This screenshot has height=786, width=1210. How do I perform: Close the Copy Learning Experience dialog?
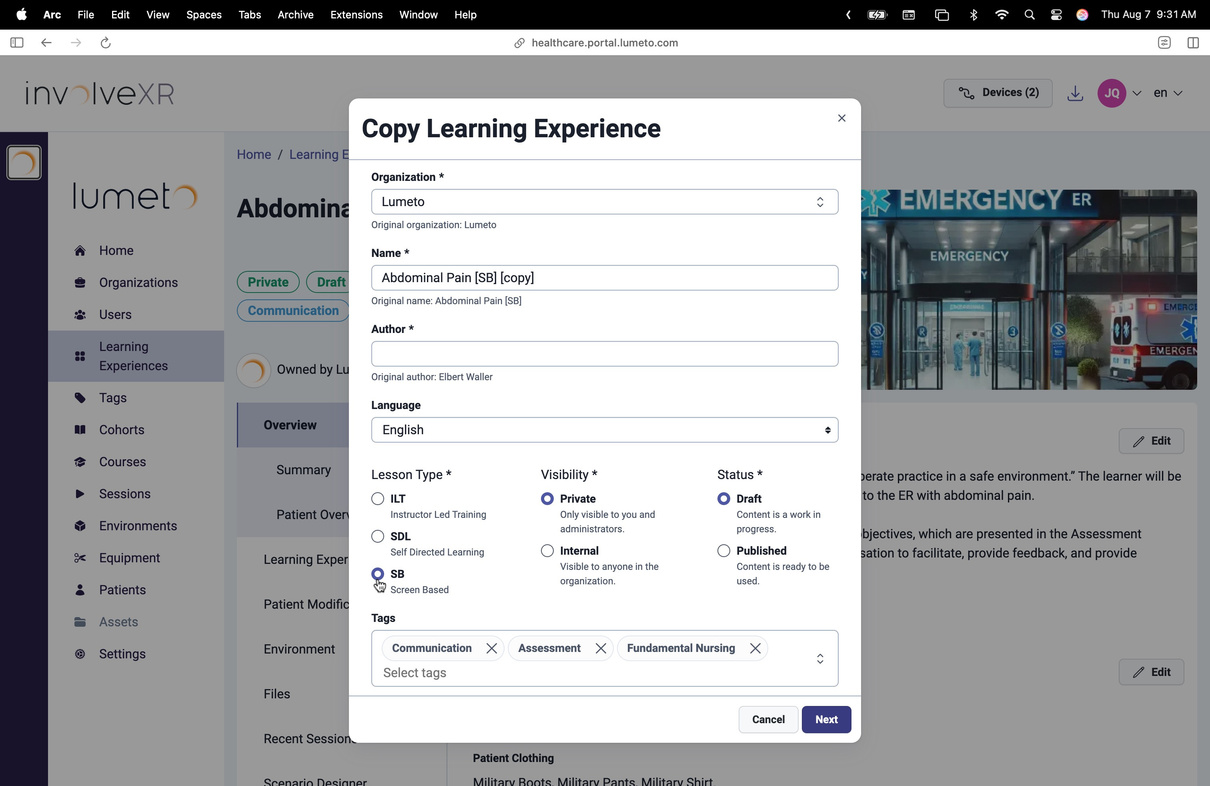coord(841,118)
